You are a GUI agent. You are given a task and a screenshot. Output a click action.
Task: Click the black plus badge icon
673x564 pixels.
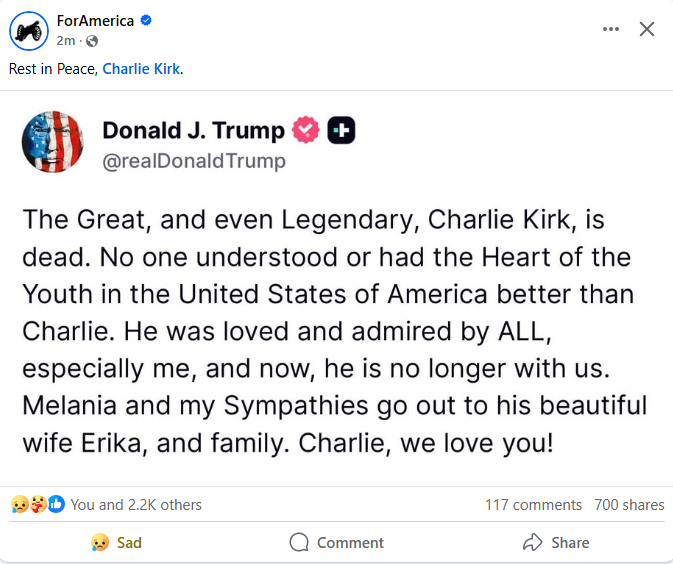pos(341,130)
